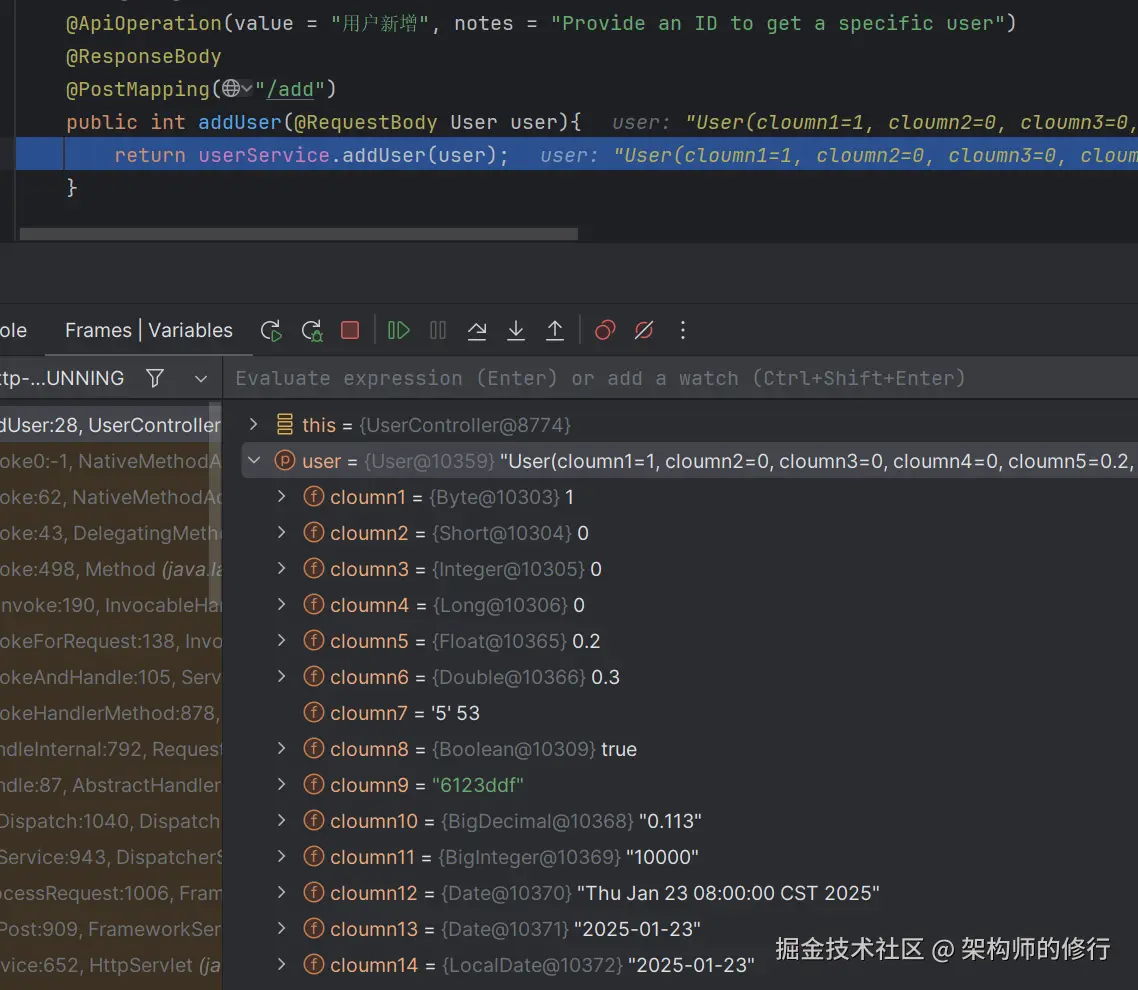Expand the cloumn12 Date field

(x=282, y=892)
